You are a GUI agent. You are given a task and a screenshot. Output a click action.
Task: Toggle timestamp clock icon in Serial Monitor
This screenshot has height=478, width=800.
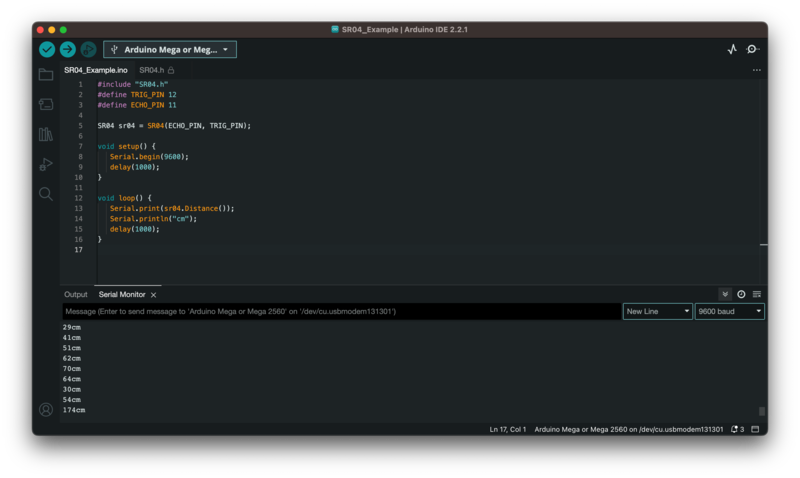pos(741,294)
